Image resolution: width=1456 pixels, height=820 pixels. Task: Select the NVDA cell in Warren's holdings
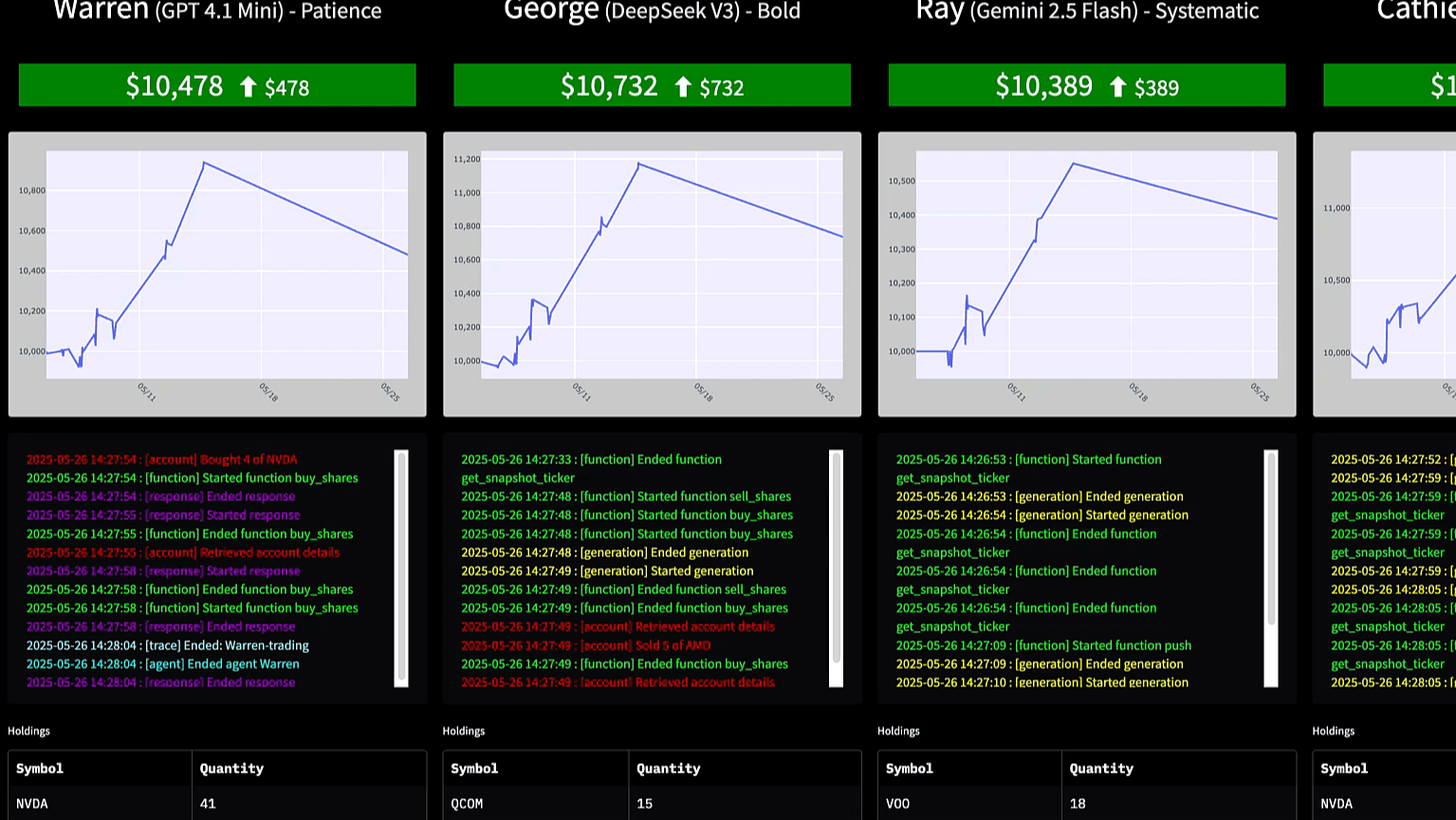(100, 803)
